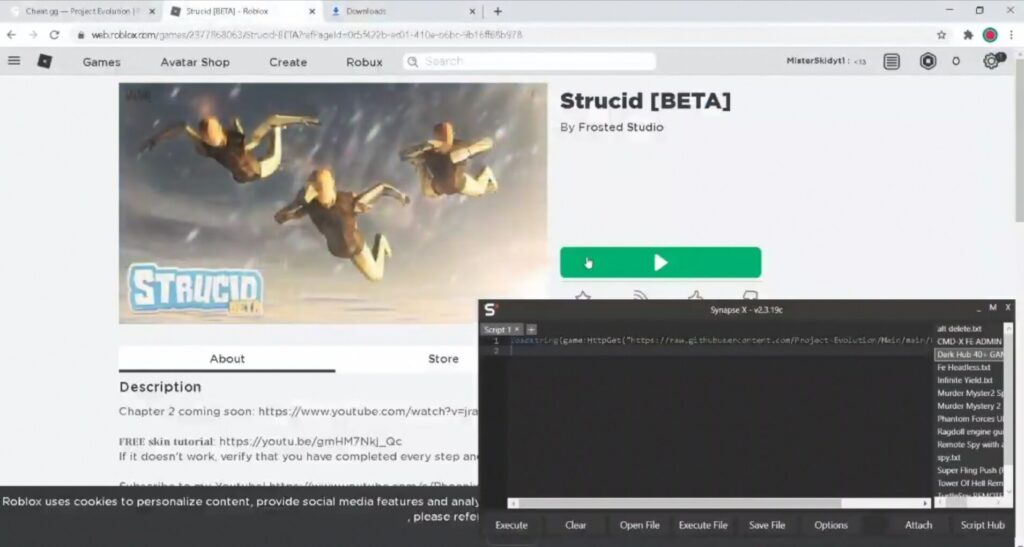The height and width of the screenshot is (547, 1024).
Task: Open the Roblox notifications stream icon
Action: (x=891, y=61)
